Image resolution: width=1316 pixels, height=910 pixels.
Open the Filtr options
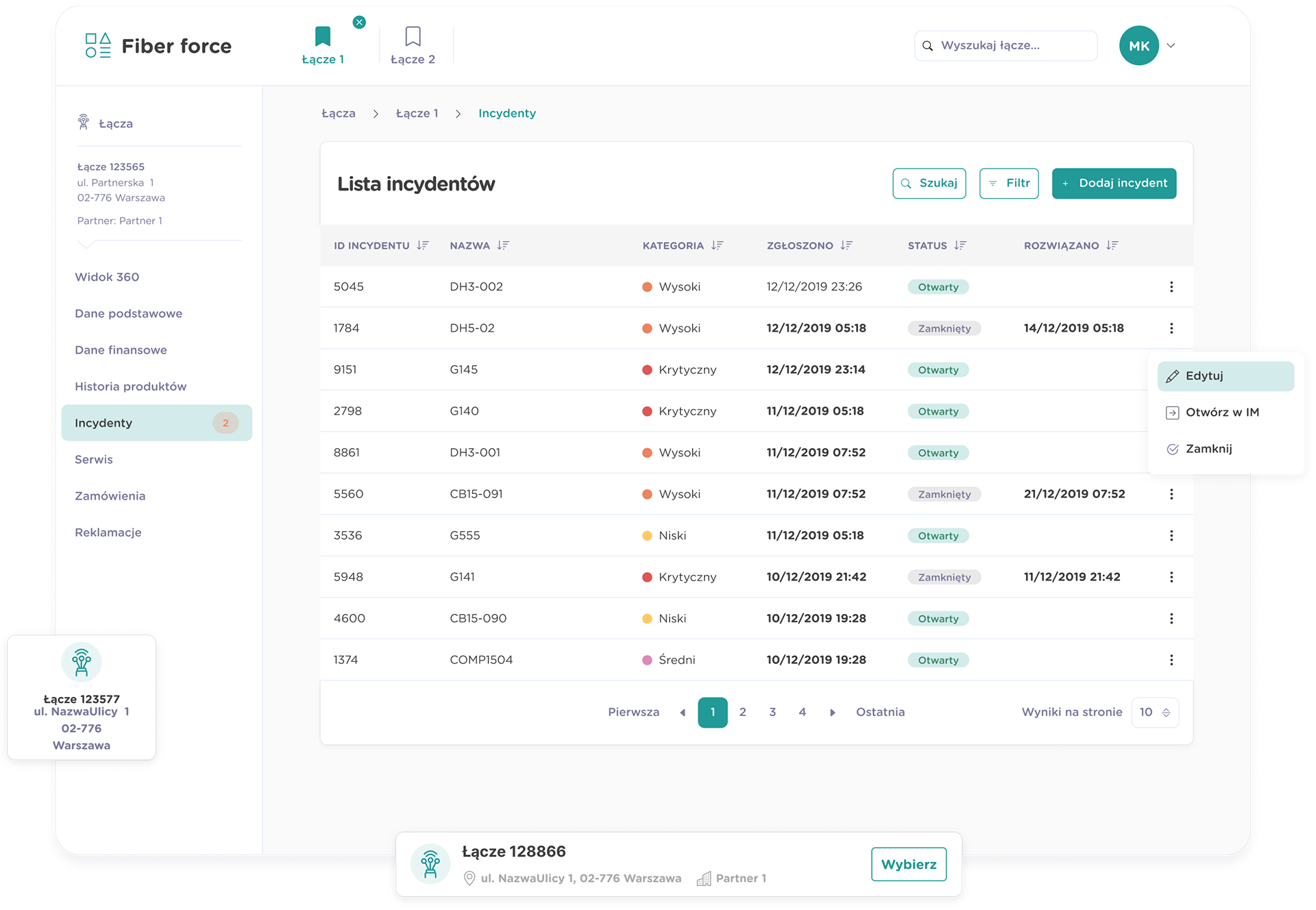[1009, 184]
